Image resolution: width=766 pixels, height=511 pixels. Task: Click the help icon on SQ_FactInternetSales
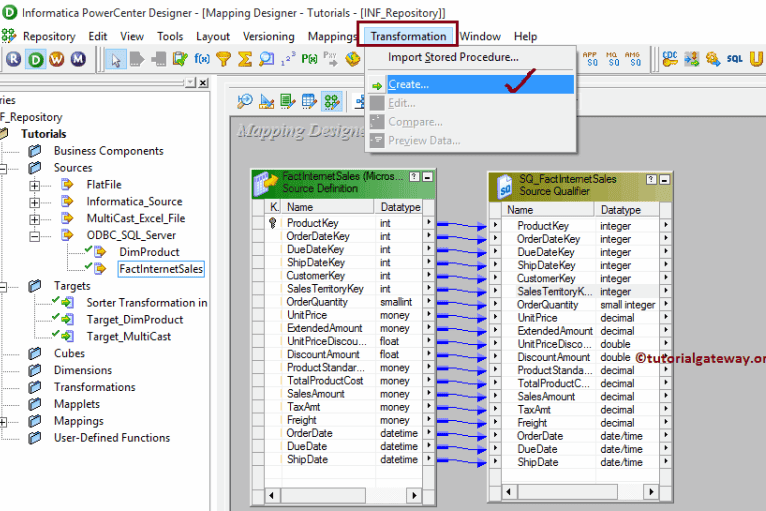[651, 180]
